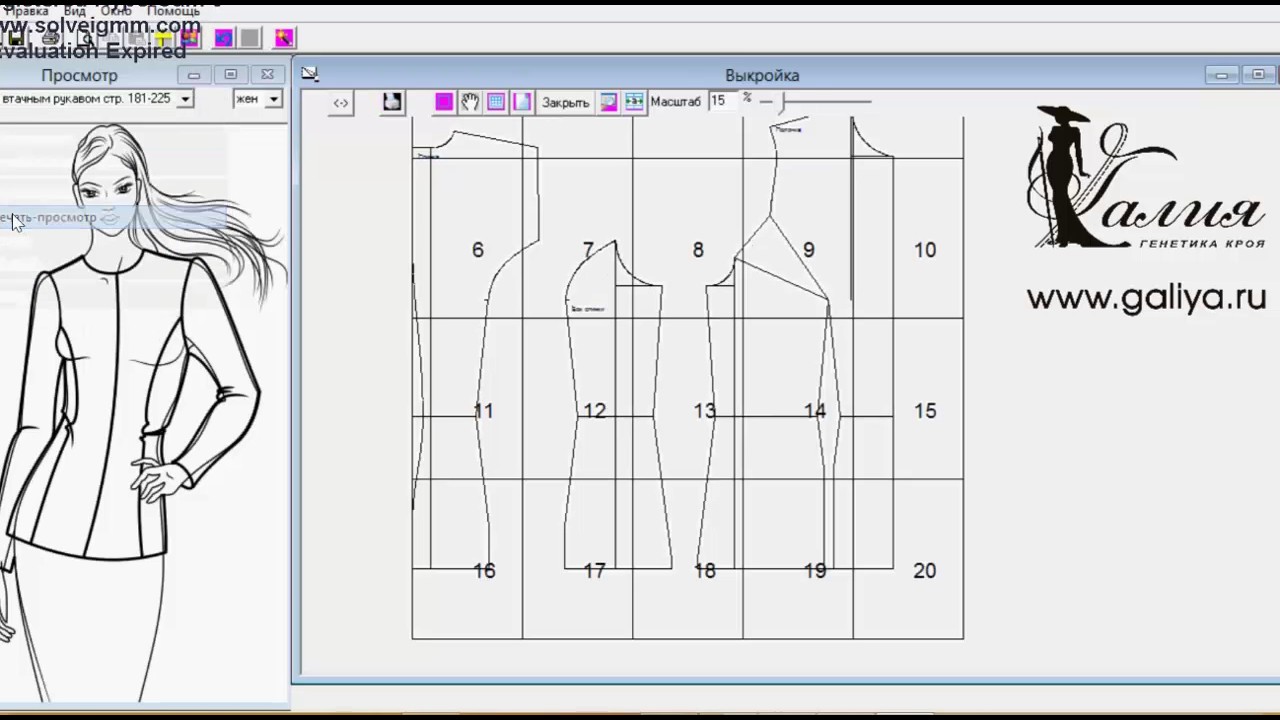Click page number 20 on the pattern sheet
This screenshot has width=1280, height=720.
tap(925, 571)
